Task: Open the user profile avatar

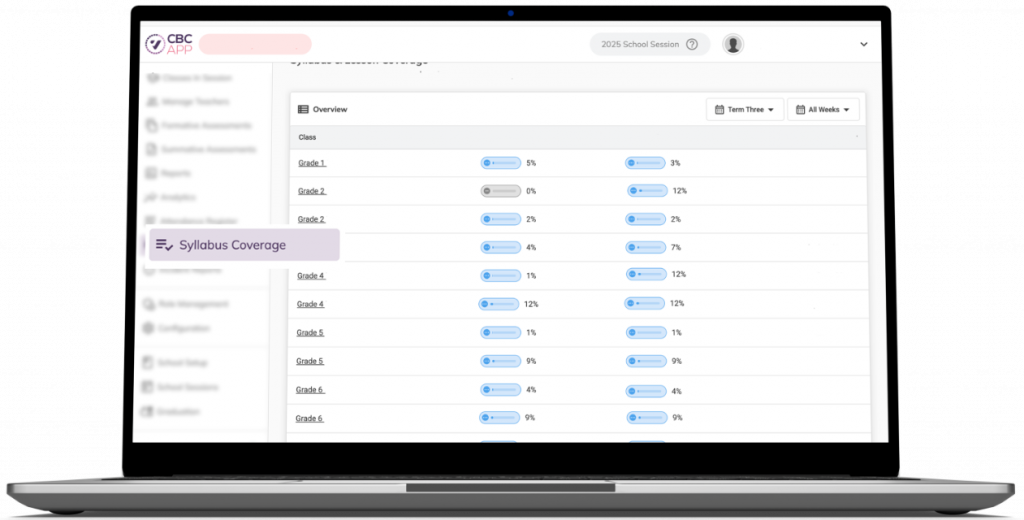Action: [734, 44]
